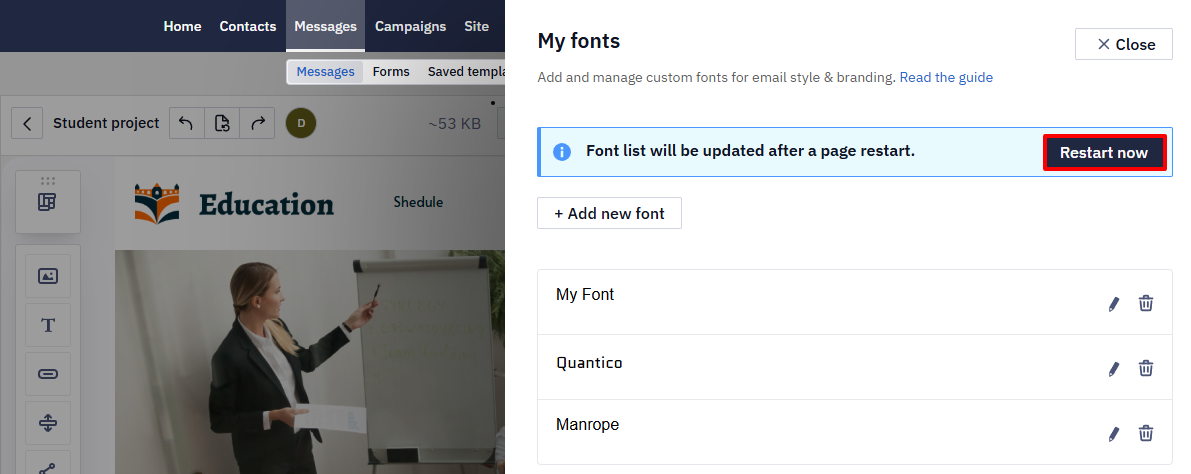Edit the My Font entry with the pencil
1191x474 pixels.
(x=1114, y=304)
